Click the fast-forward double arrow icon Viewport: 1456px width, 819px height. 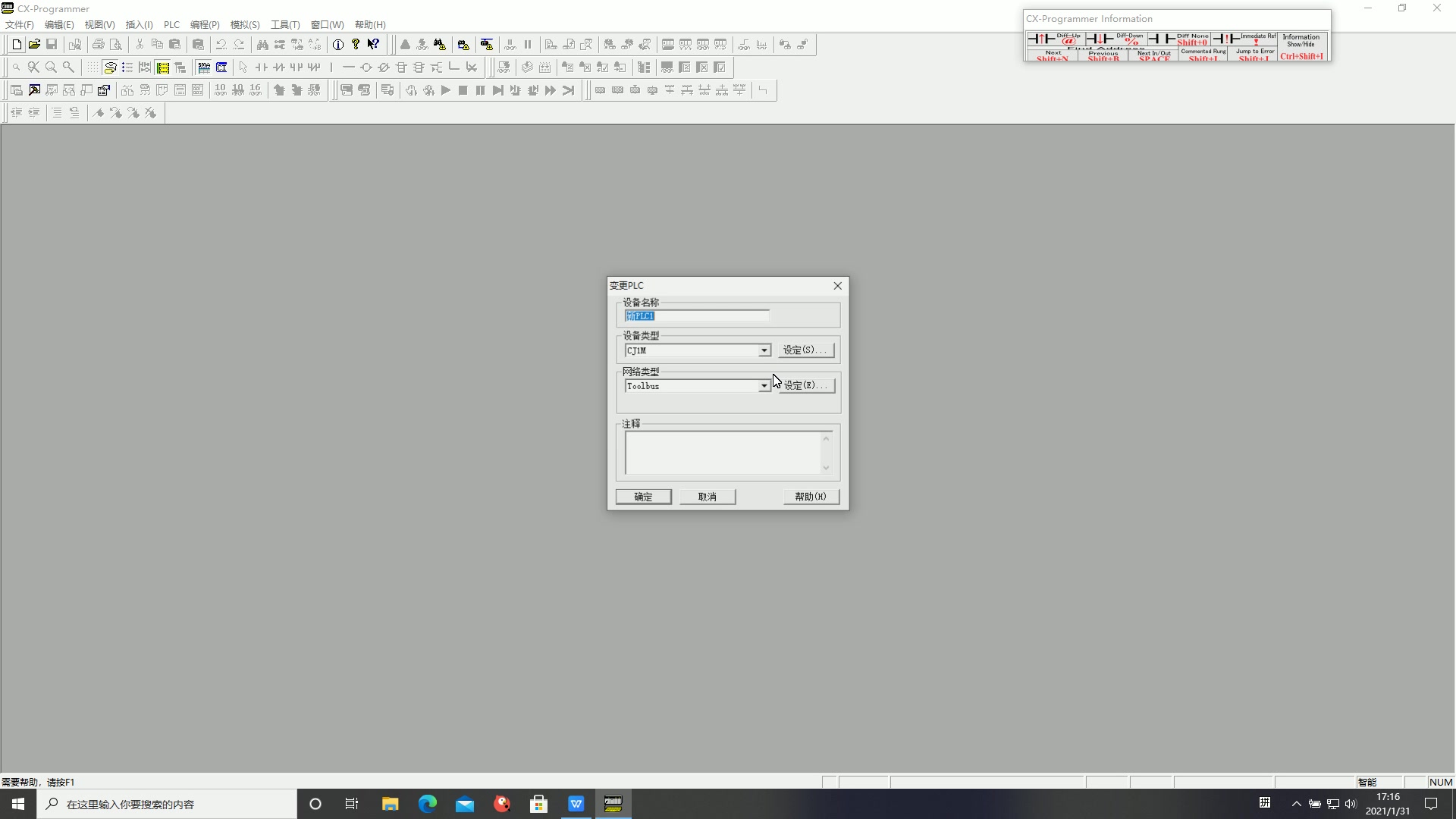point(551,90)
